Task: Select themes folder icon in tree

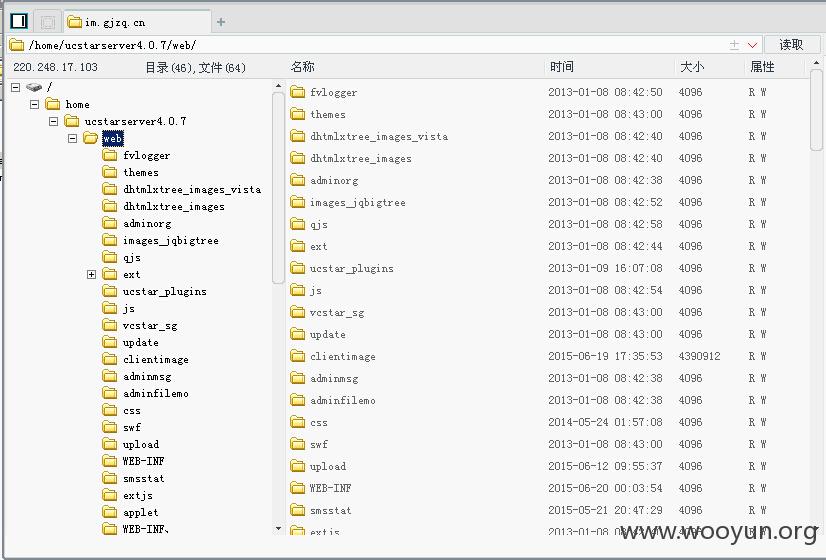Action: [x=110, y=172]
